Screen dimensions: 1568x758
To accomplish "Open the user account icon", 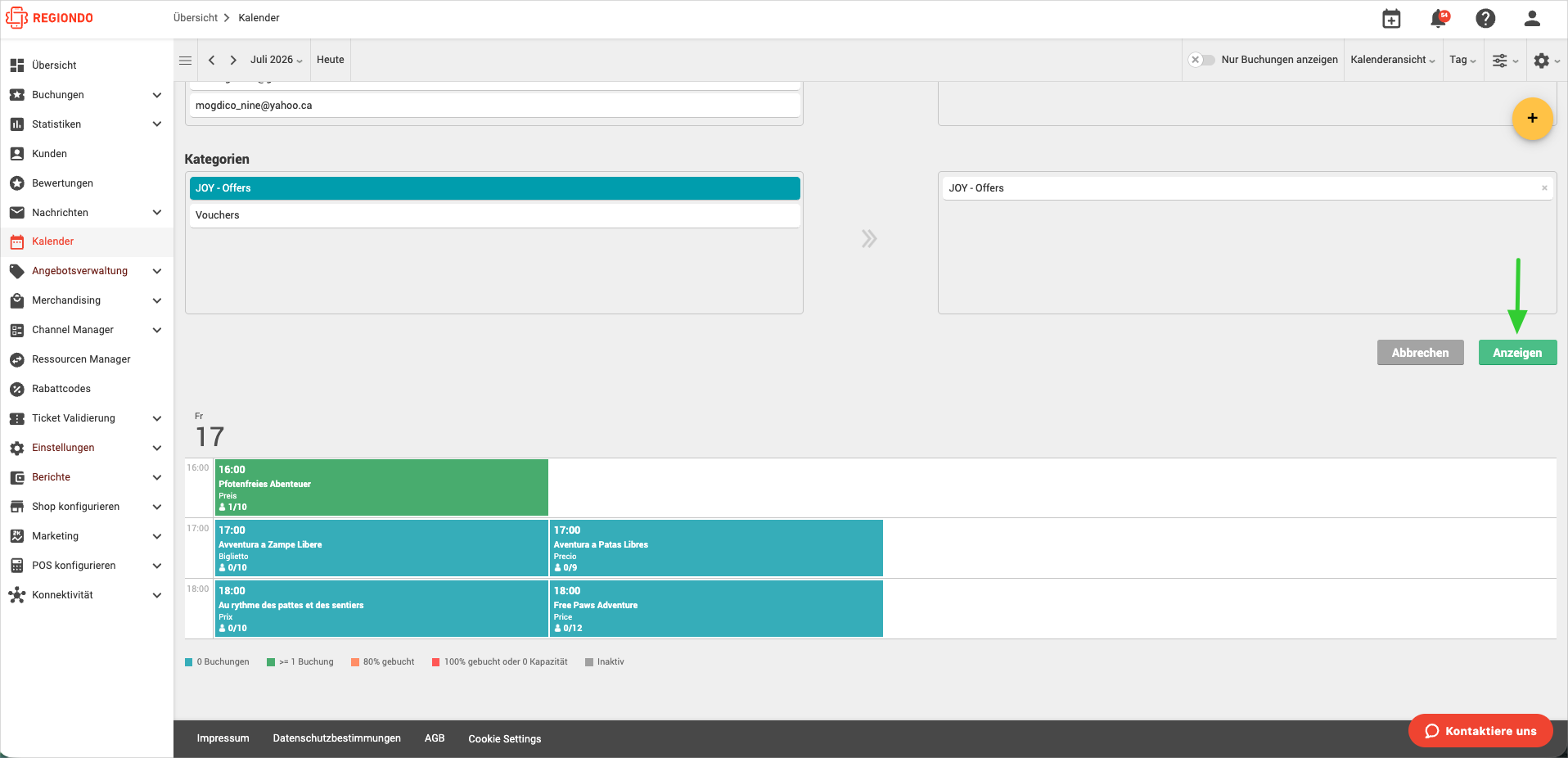I will pyautogui.click(x=1533, y=19).
